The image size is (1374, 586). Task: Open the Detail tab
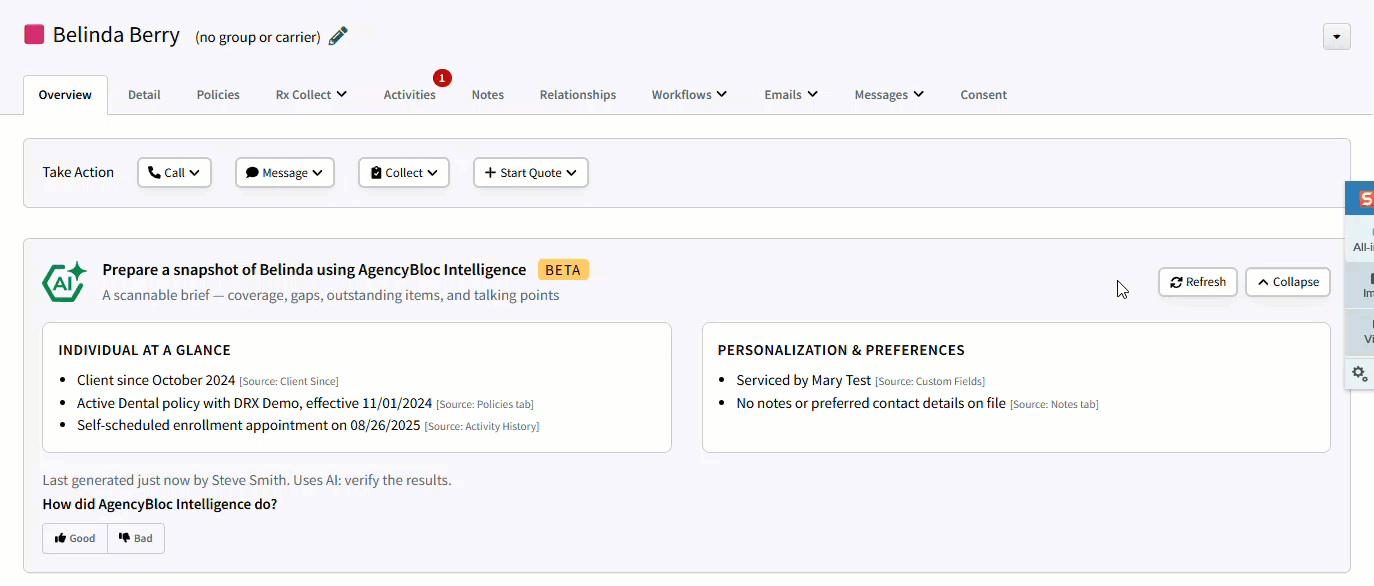point(144,95)
